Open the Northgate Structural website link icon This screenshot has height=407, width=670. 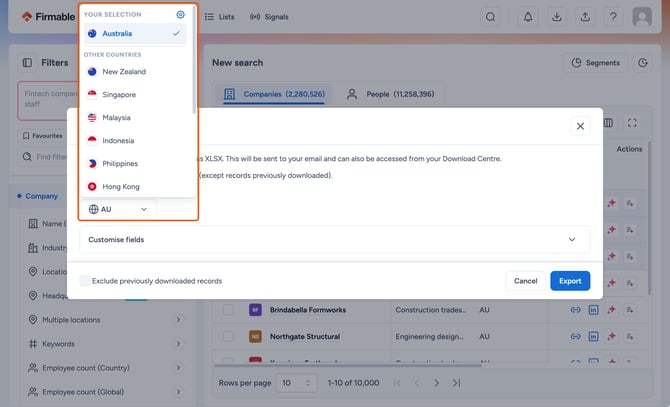click(576, 337)
